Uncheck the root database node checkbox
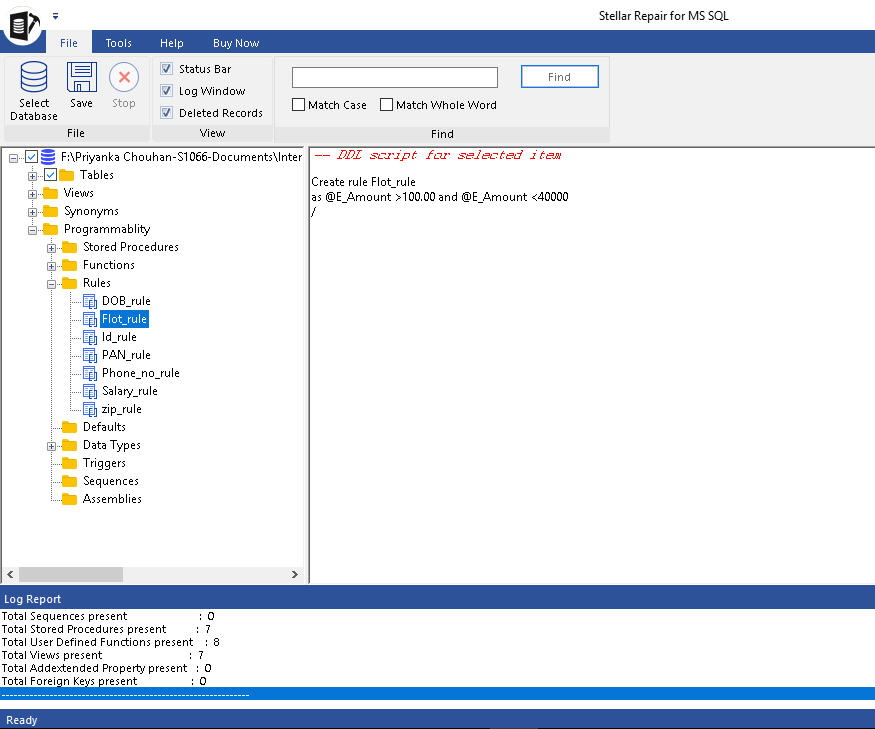This screenshot has height=729, width=875. click(x=32, y=157)
